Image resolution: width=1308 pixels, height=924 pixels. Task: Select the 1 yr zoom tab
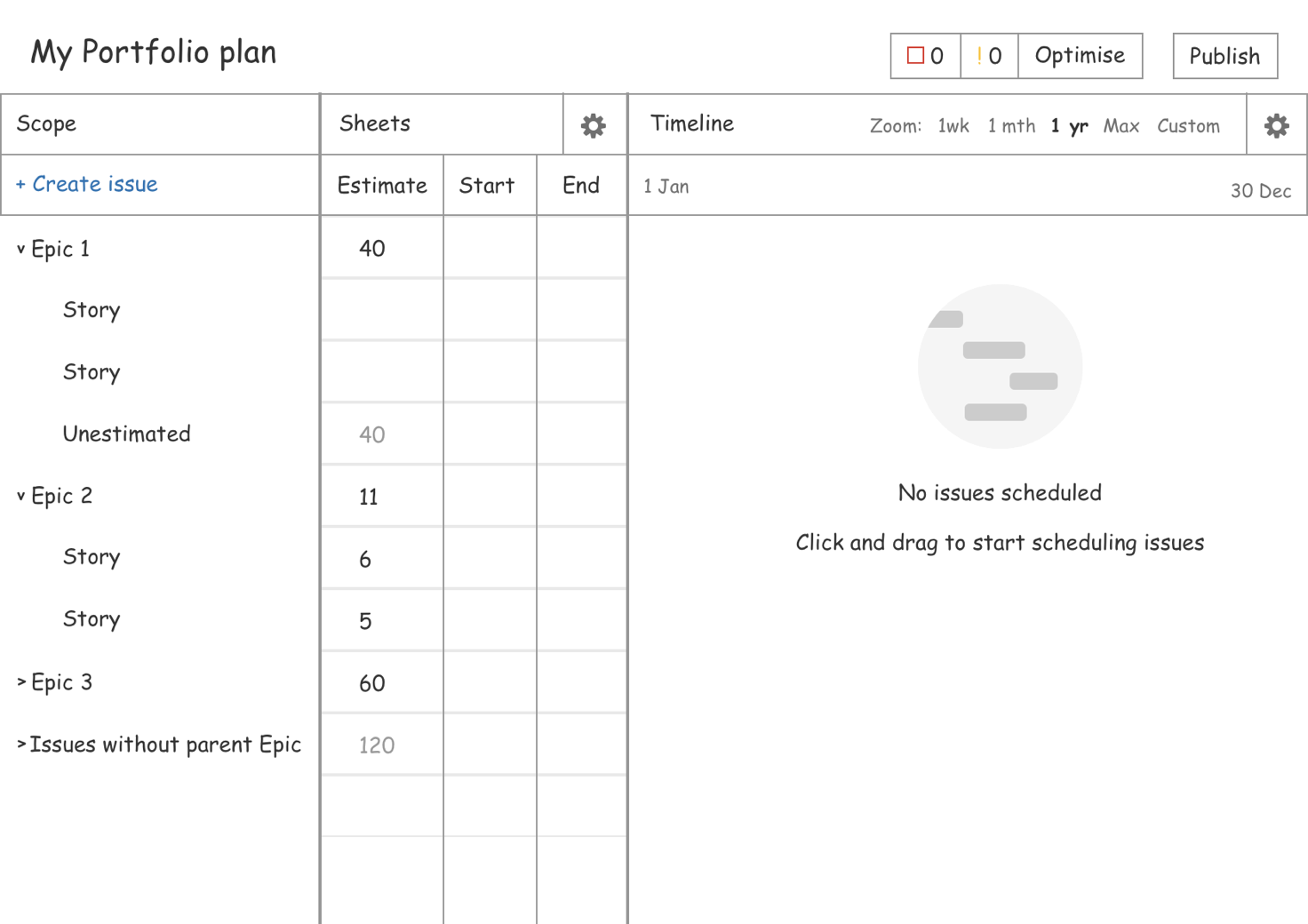coord(1069,125)
